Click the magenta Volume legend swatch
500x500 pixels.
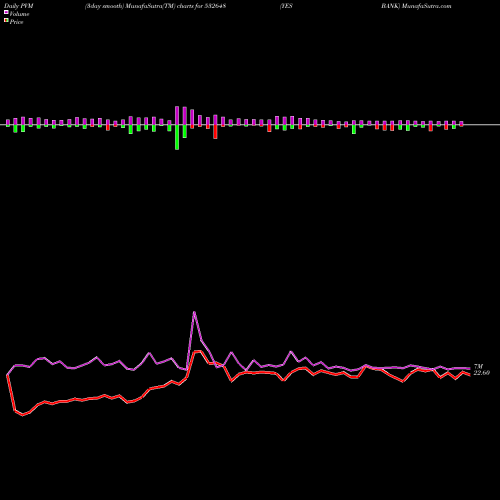pyautogui.click(x=6, y=13)
